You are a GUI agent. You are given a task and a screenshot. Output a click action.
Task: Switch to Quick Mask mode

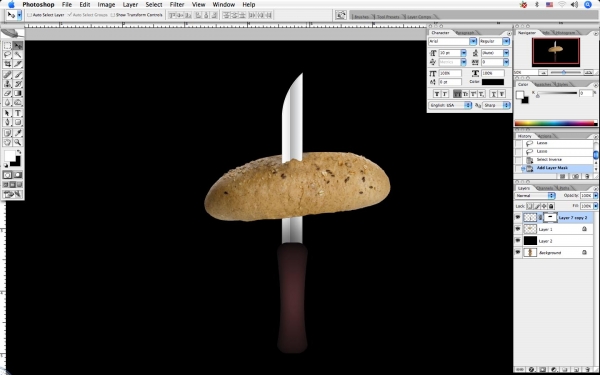[x=18, y=175]
